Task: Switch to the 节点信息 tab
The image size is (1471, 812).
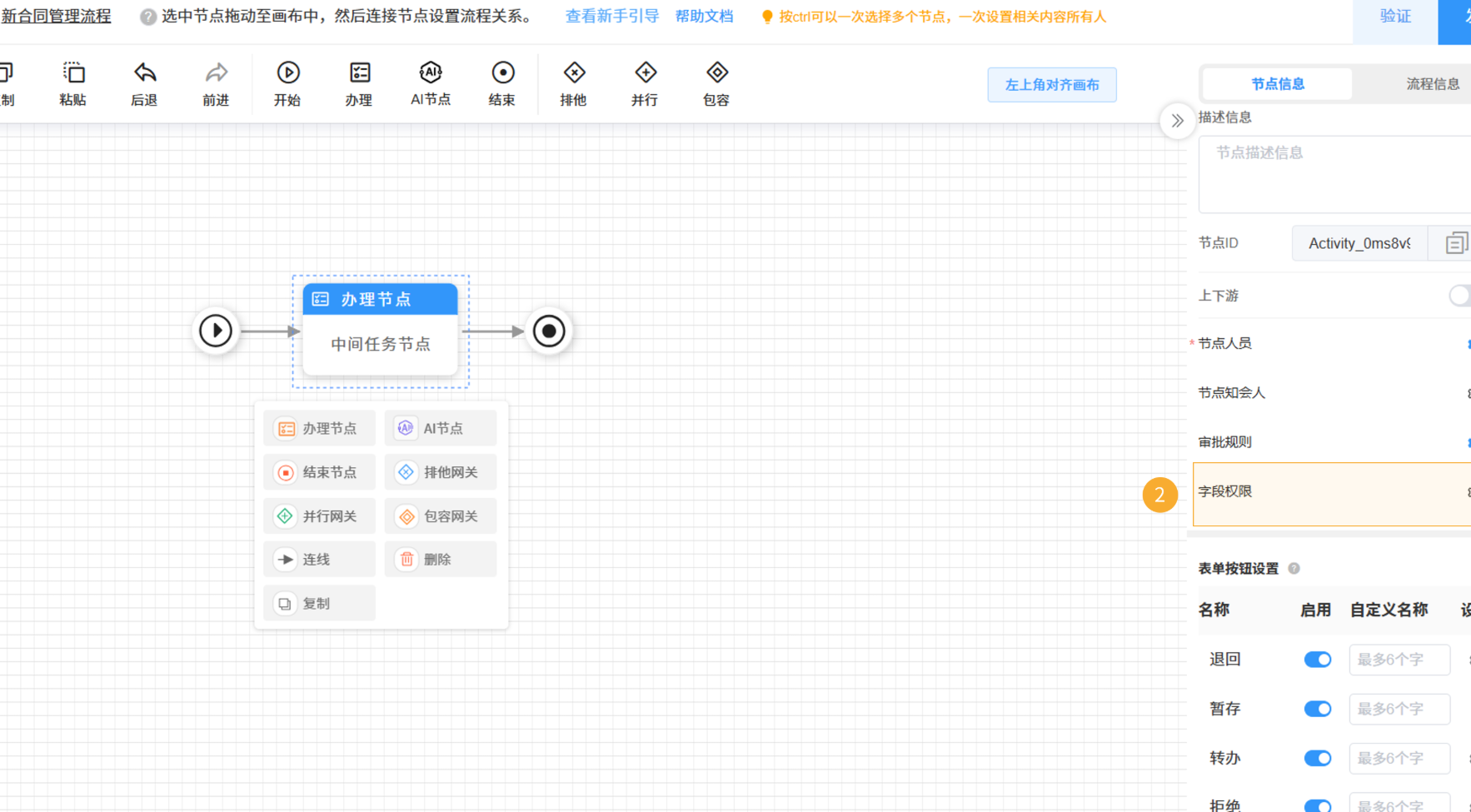Action: coord(1278,84)
